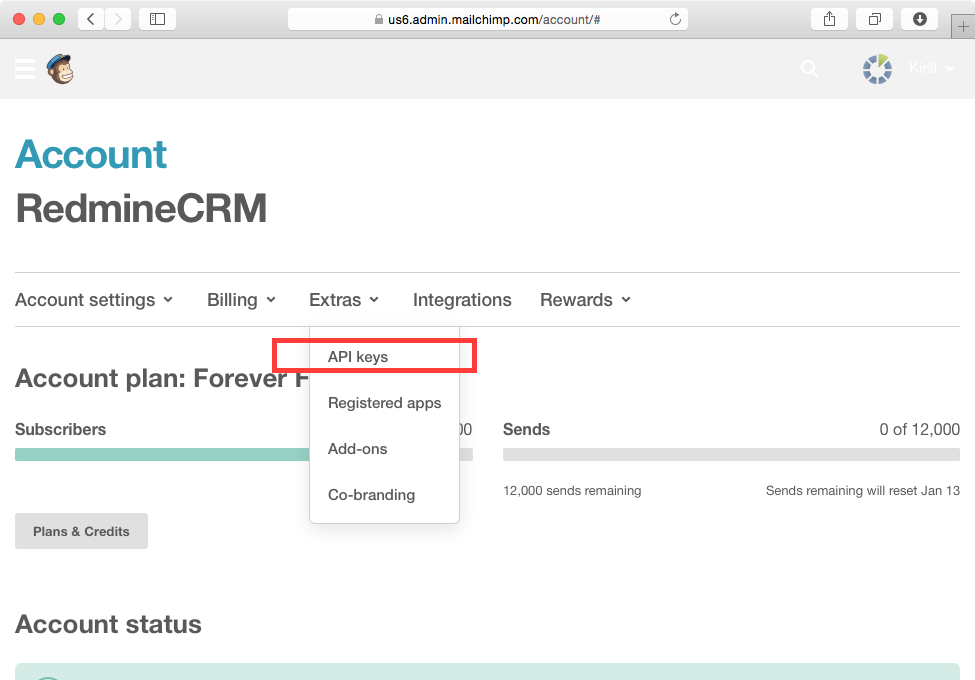Open the Safari downloads list
Image resolution: width=975 pixels, height=680 pixels.
[919, 18]
